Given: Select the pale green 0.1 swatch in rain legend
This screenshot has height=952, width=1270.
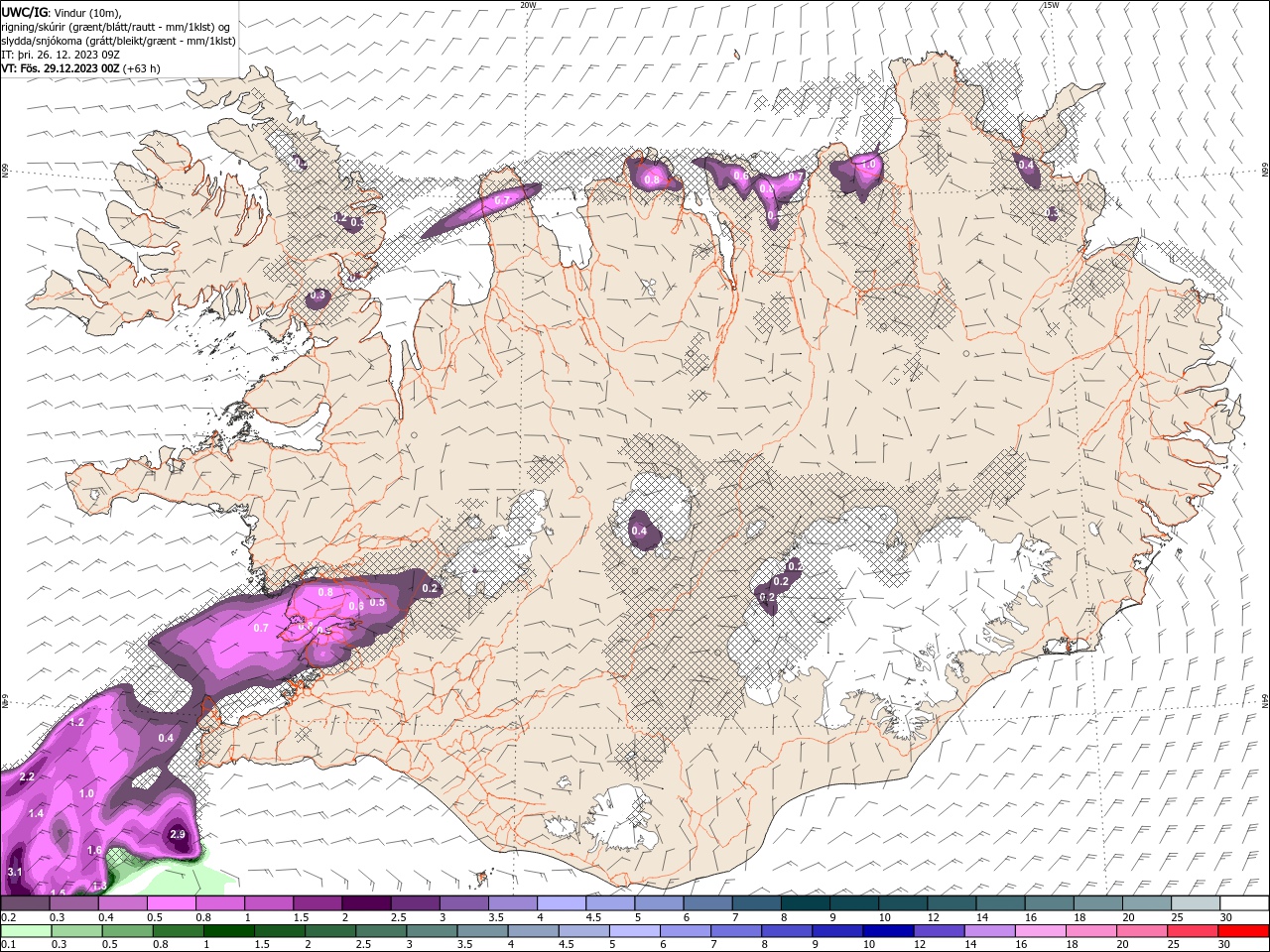Looking at the screenshot, I should (26, 931).
